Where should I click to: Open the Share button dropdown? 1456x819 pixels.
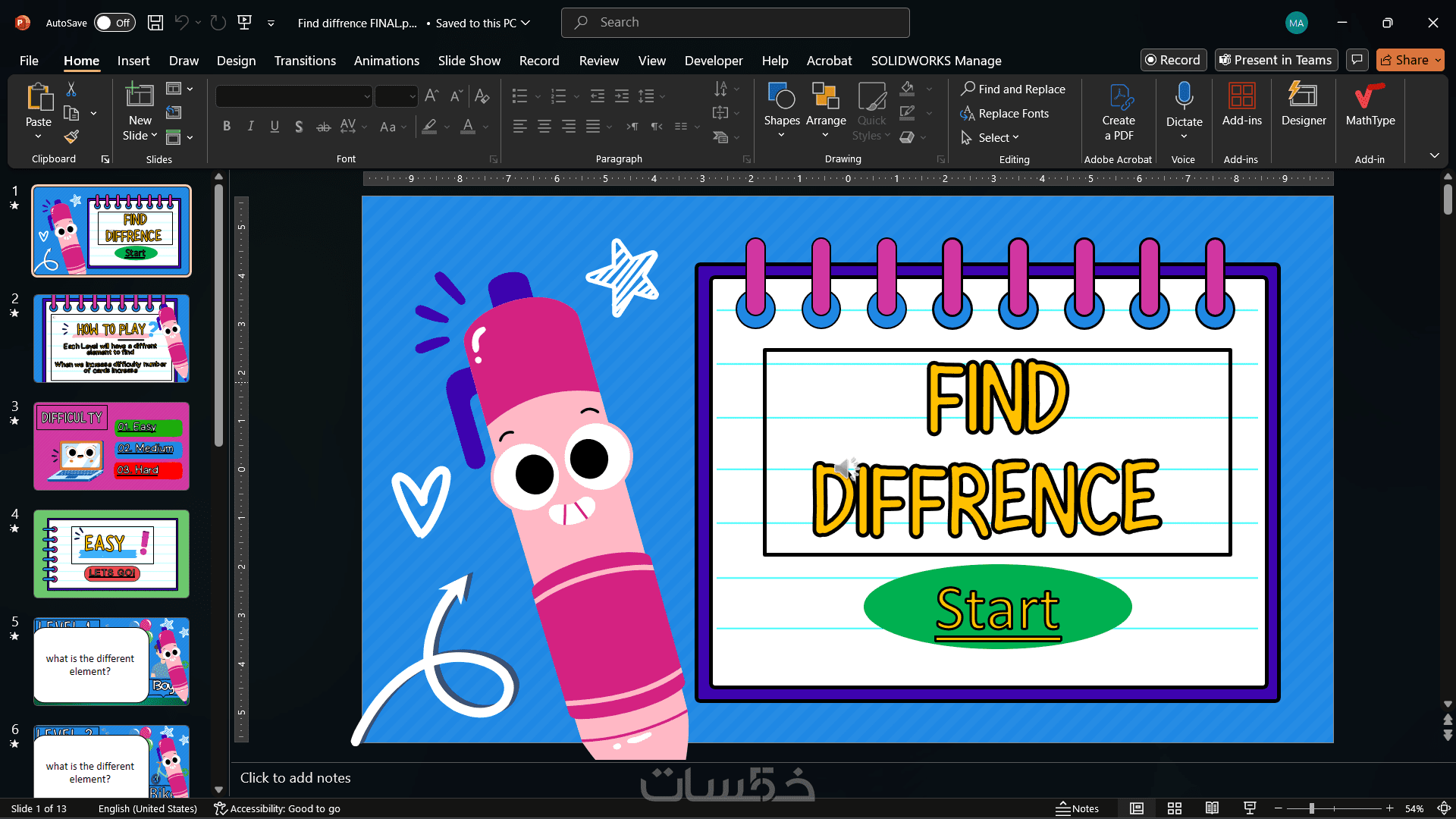tap(1438, 60)
